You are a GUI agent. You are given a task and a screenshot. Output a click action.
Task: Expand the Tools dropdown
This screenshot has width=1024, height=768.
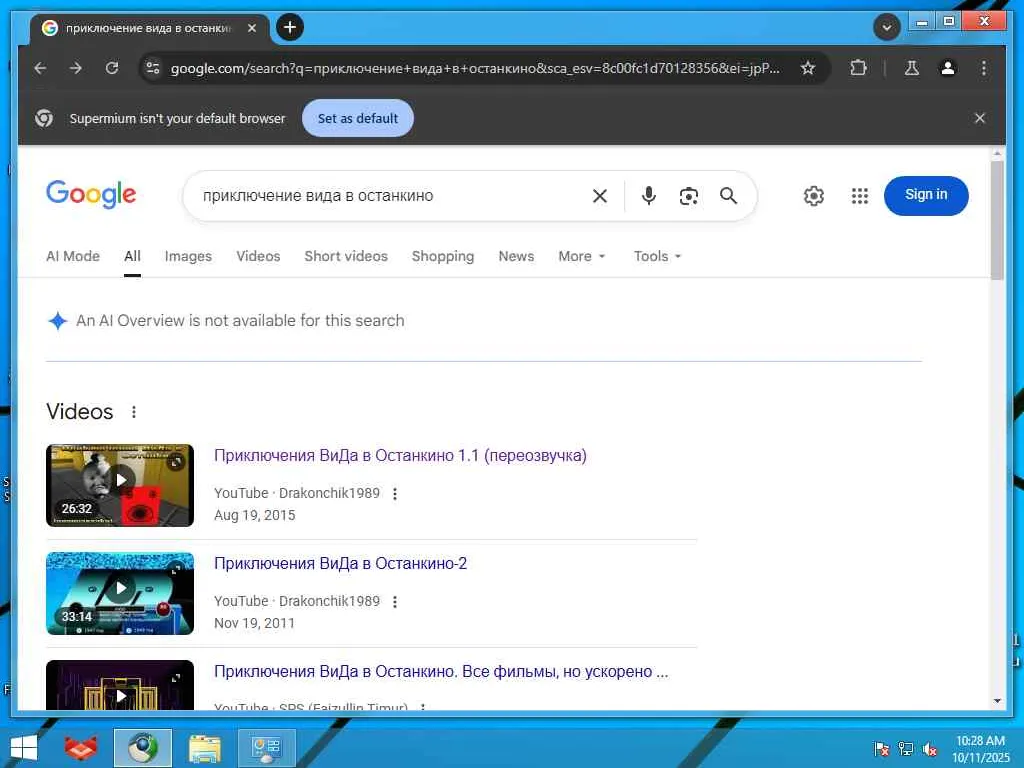click(x=657, y=256)
